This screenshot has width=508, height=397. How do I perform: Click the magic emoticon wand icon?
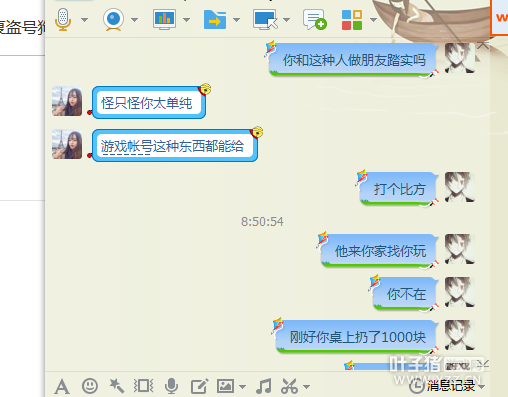click(117, 386)
